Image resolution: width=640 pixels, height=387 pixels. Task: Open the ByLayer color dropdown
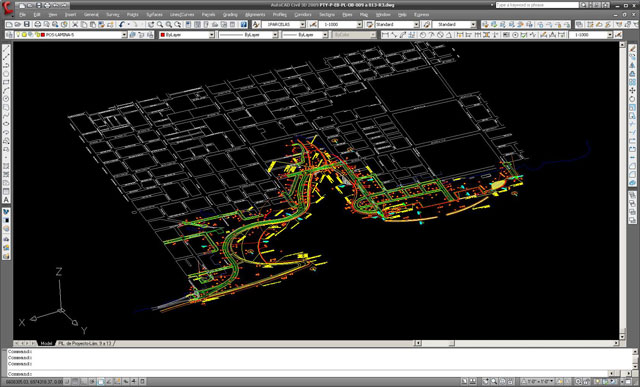coord(211,35)
